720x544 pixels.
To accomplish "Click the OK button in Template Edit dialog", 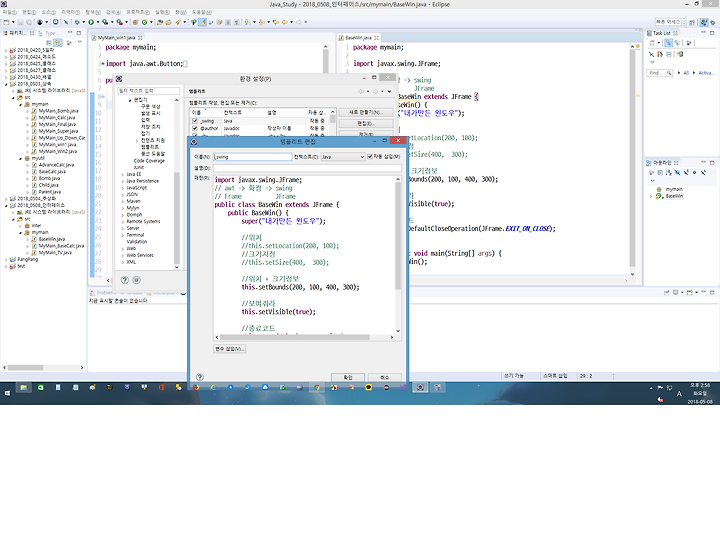I will (348, 377).
